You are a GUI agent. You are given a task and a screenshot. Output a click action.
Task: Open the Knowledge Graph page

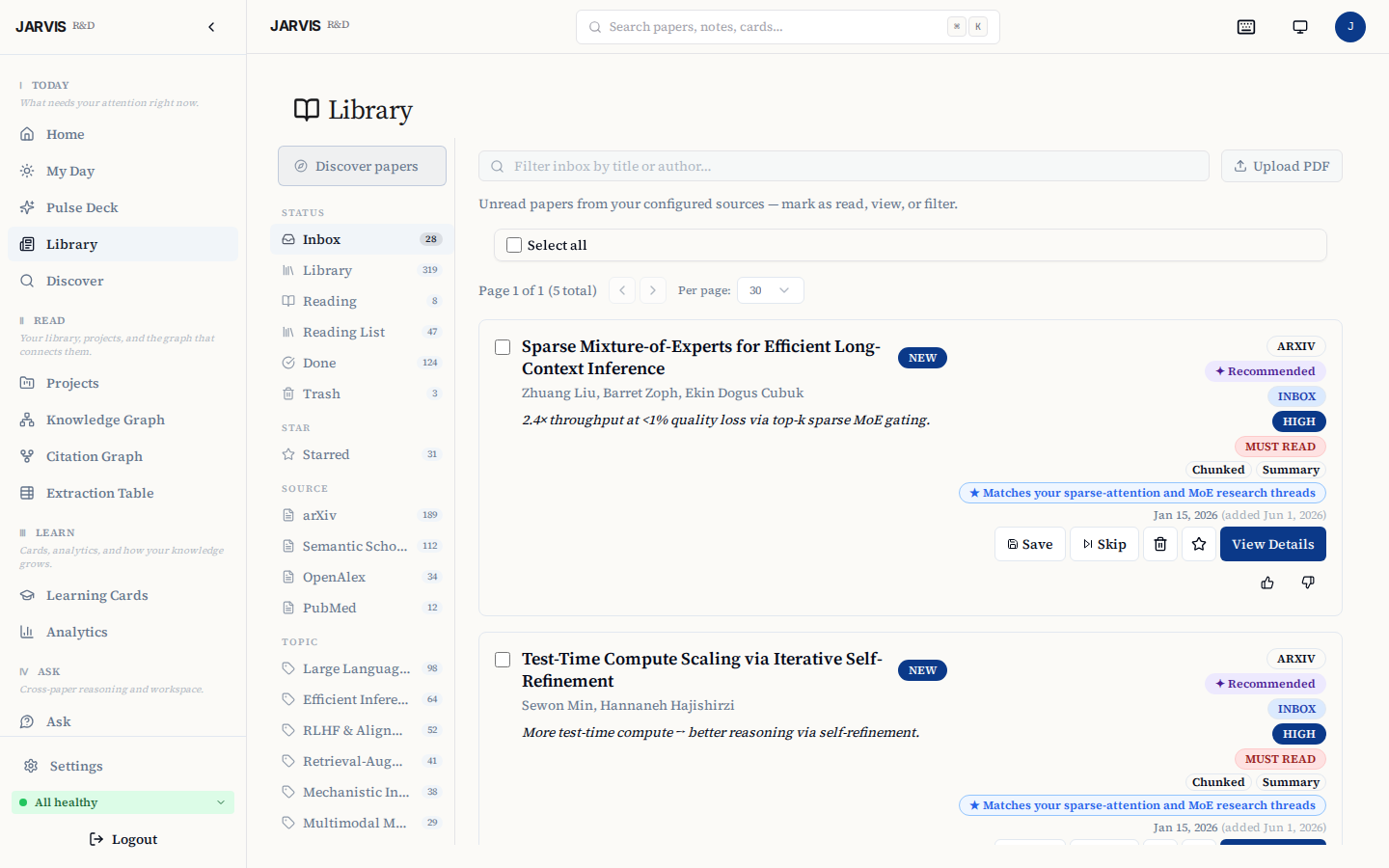coord(123,420)
